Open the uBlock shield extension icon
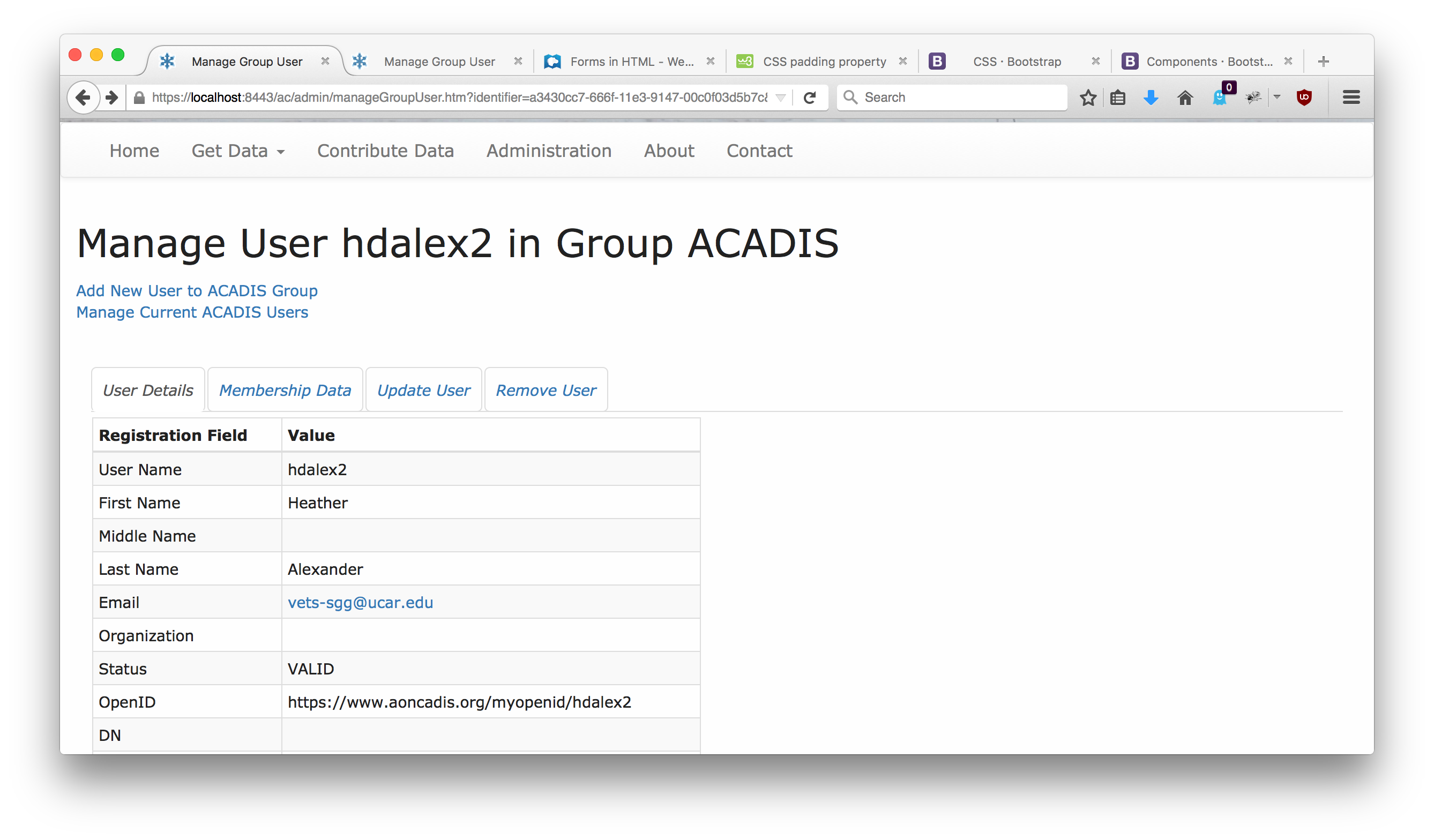Screen dimensions: 1434x840 [x=1304, y=98]
